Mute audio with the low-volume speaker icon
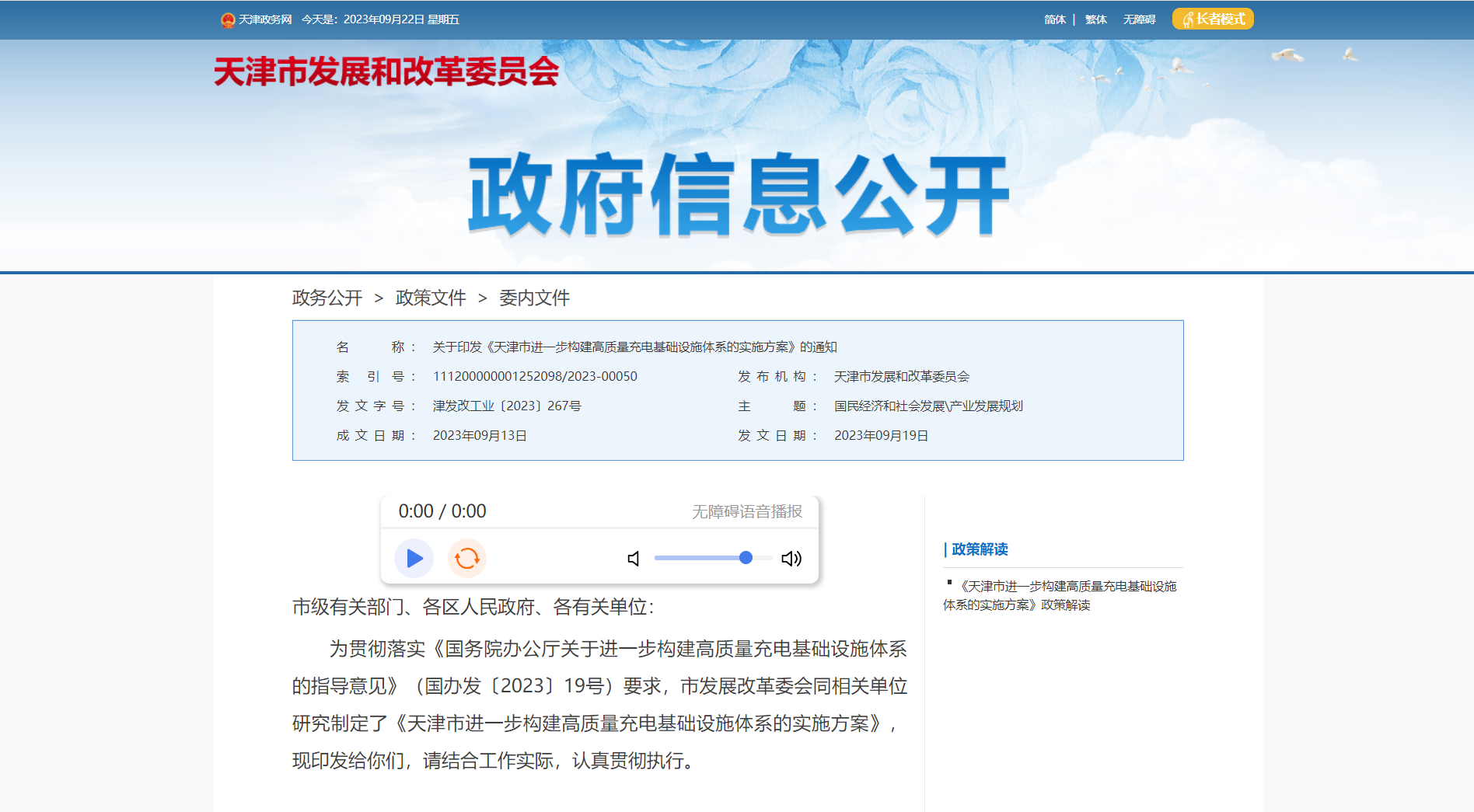This screenshot has height=812, width=1474. [634, 559]
